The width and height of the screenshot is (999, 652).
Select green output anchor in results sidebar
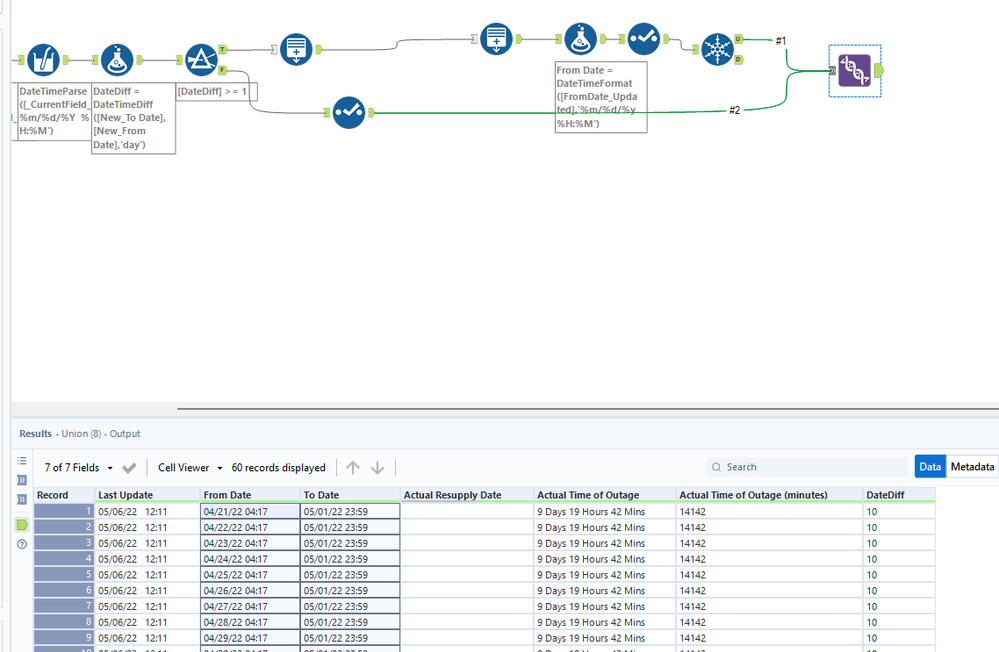click(22, 525)
